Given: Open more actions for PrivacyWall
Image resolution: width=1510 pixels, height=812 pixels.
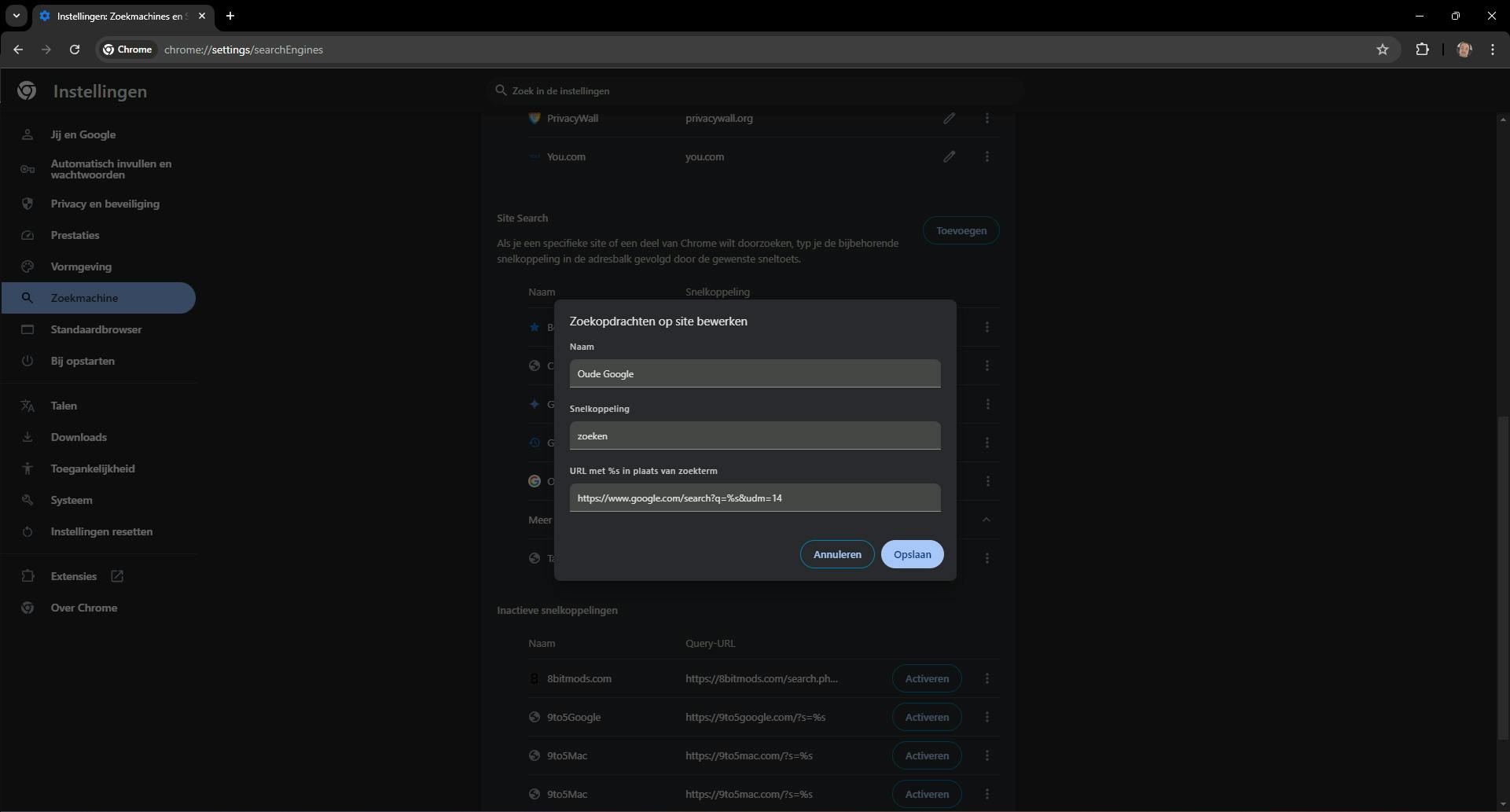Looking at the screenshot, I should coord(987,118).
